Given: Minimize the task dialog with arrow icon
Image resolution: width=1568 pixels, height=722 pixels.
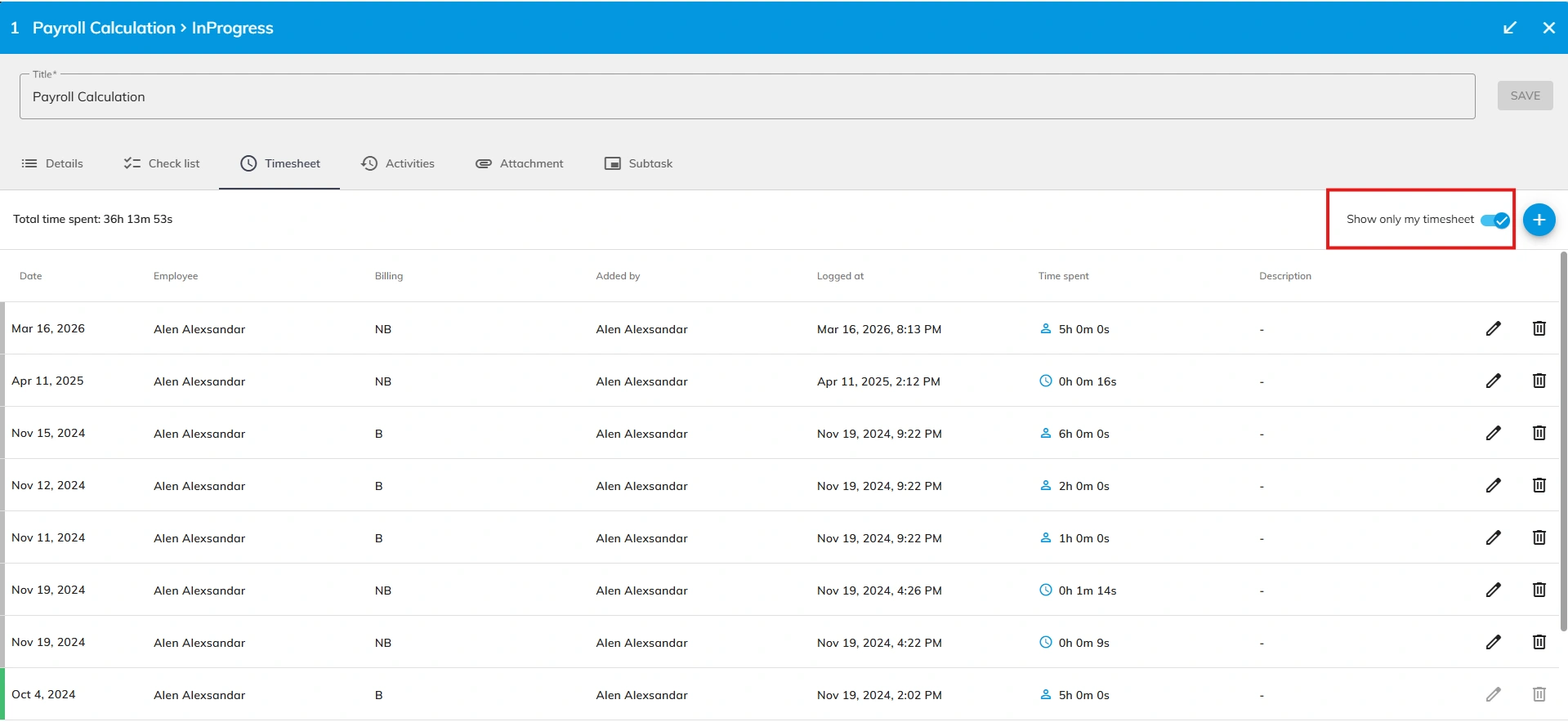Looking at the screenshot, I should [x=1509, y=28].
